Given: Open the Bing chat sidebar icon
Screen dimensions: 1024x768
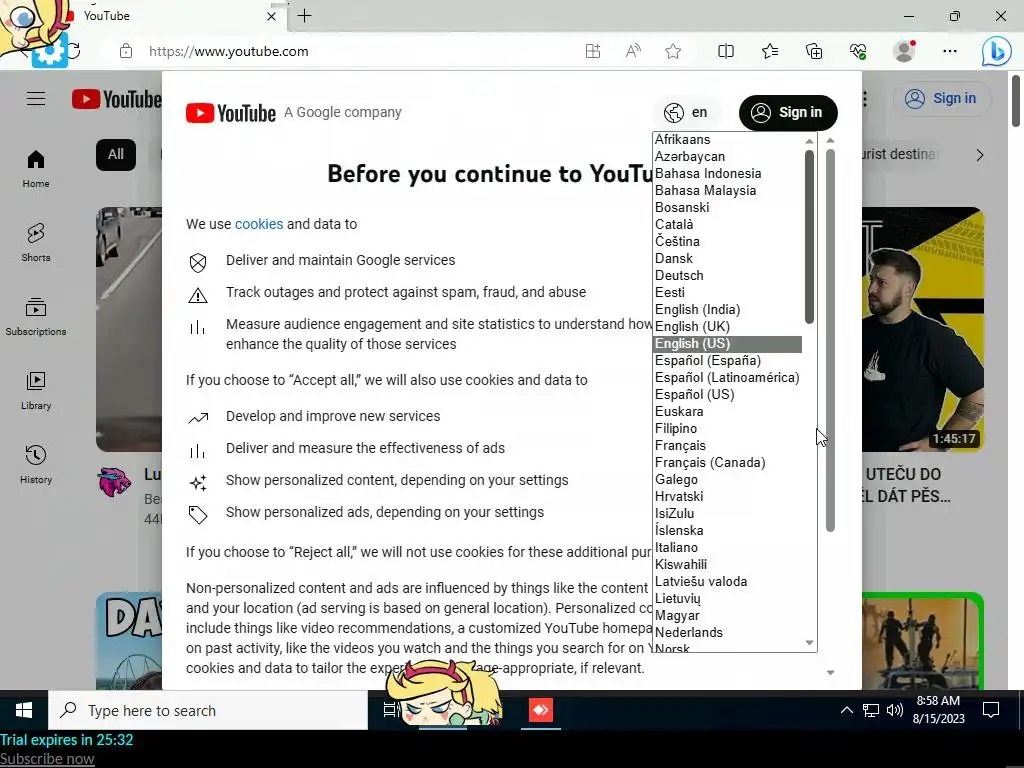Looking at the screenshot, I should 997,52.
